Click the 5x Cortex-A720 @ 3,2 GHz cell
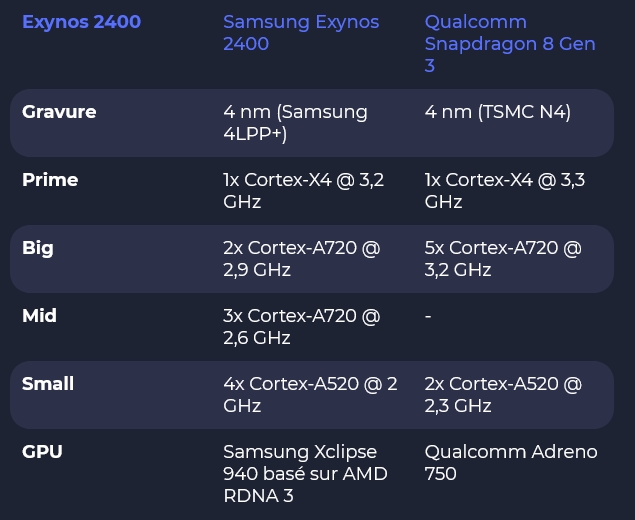 (x=503, y=259)
